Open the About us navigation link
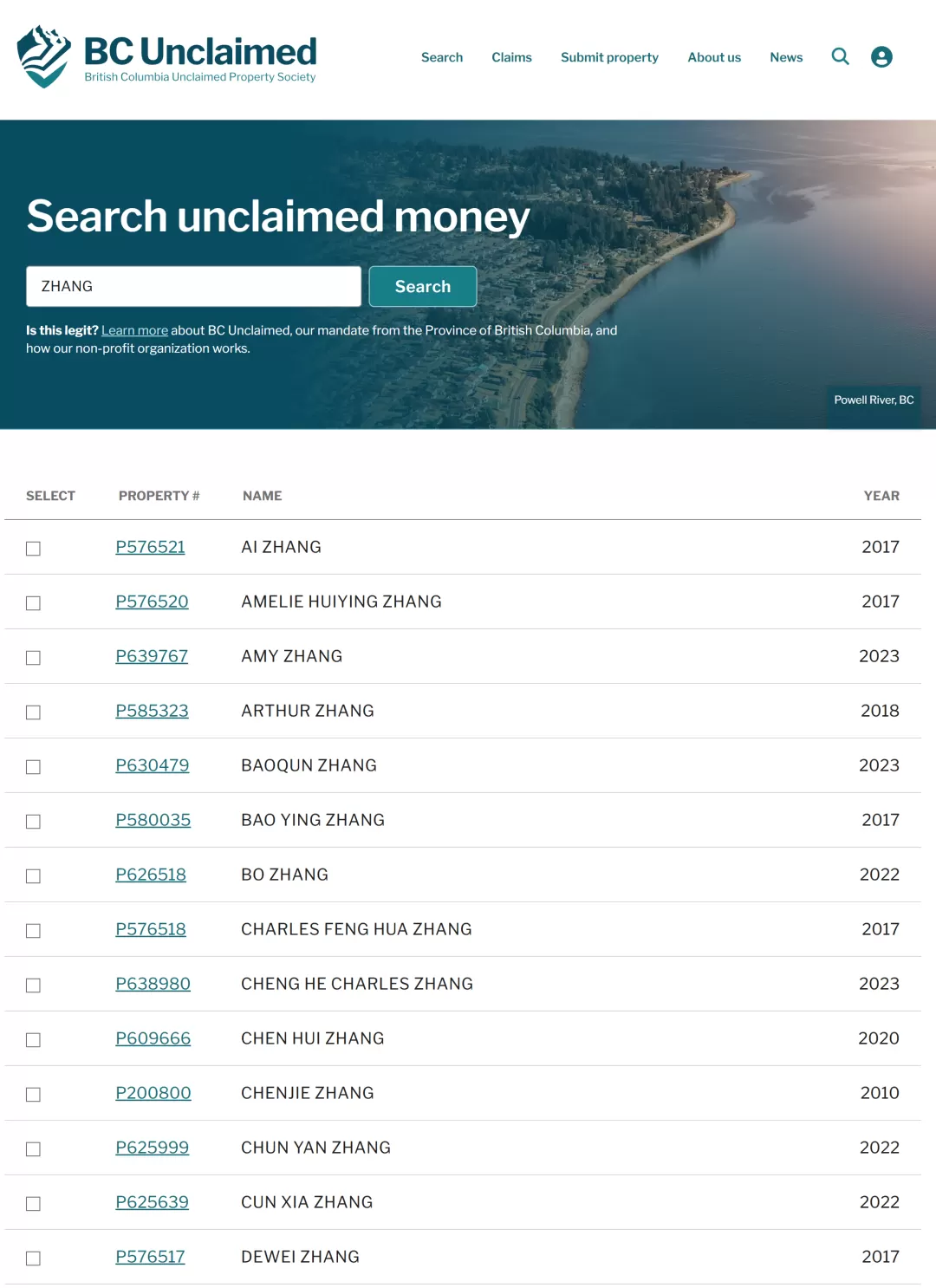This screenshot has height=1288, width=936. (x=714, y=57)
